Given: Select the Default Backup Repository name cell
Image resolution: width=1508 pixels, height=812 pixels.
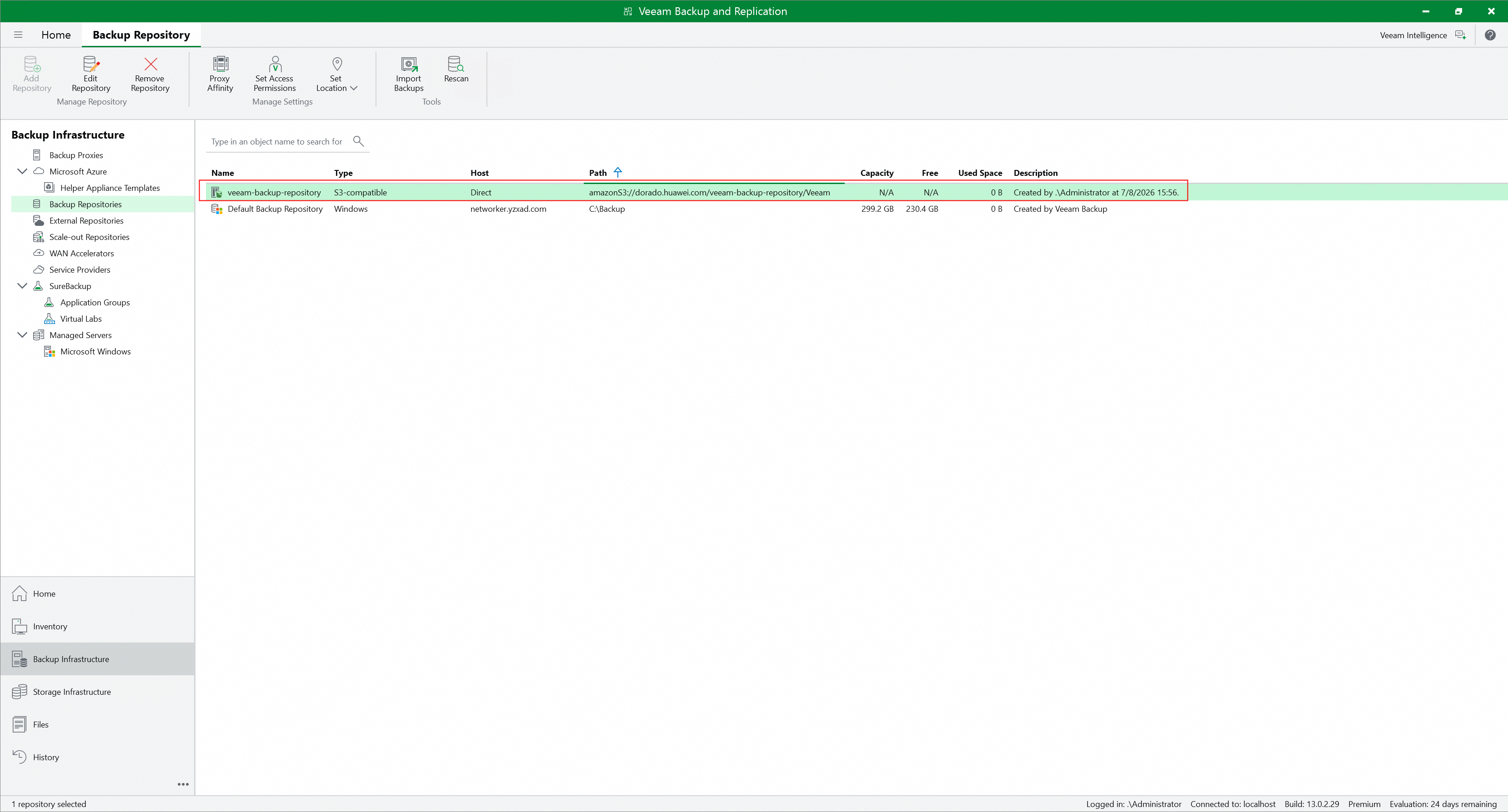Looking at the screenshot, I should [x=275, y=209].
